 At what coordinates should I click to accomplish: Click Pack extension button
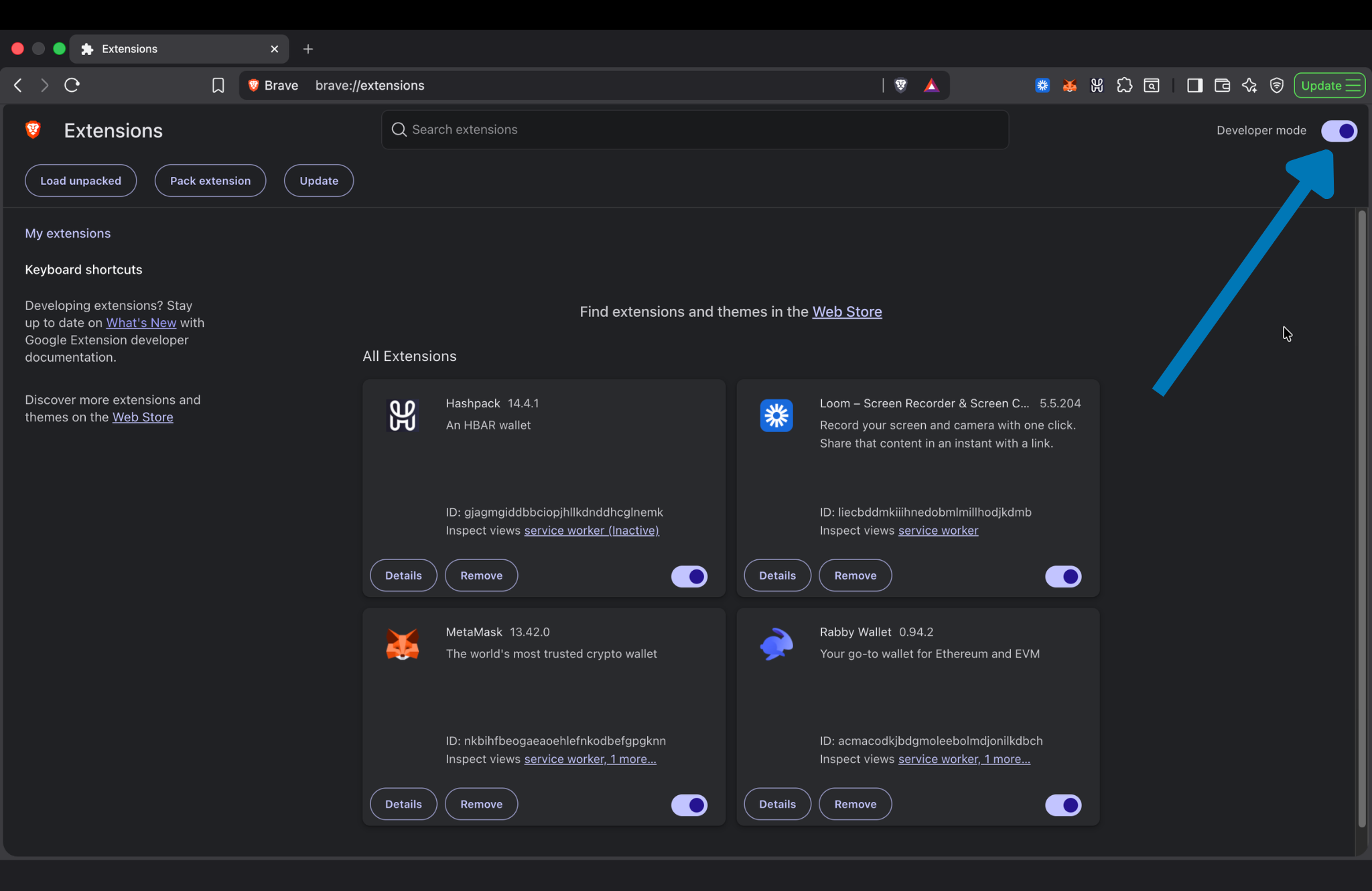(210, 181)
